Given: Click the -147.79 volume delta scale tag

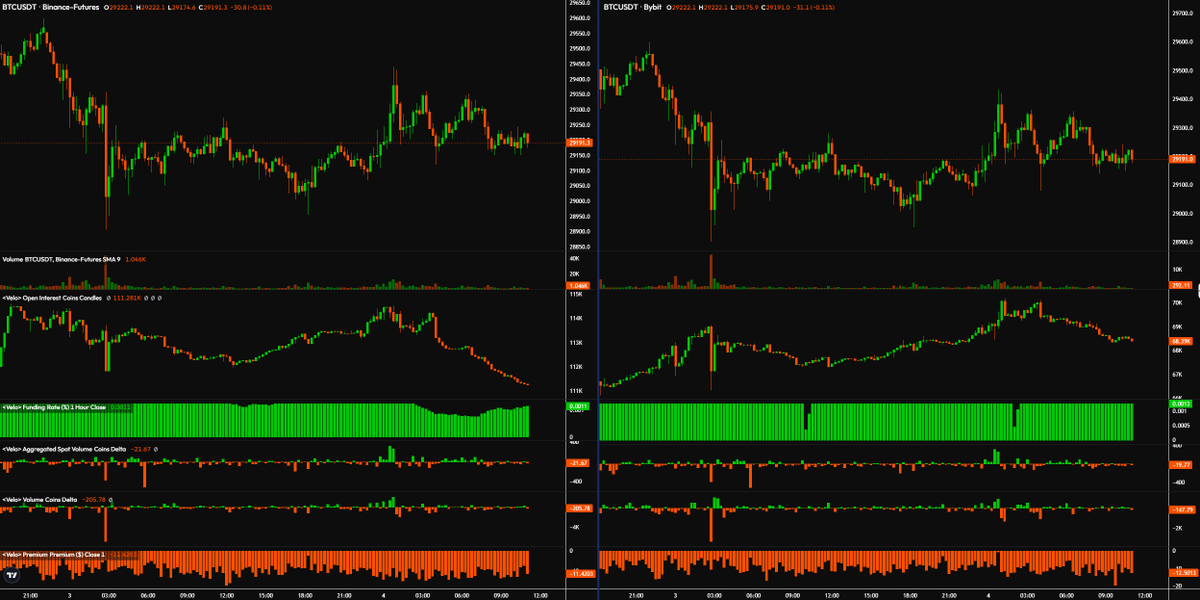Looking at the screenshot, I should point(1183,508).
